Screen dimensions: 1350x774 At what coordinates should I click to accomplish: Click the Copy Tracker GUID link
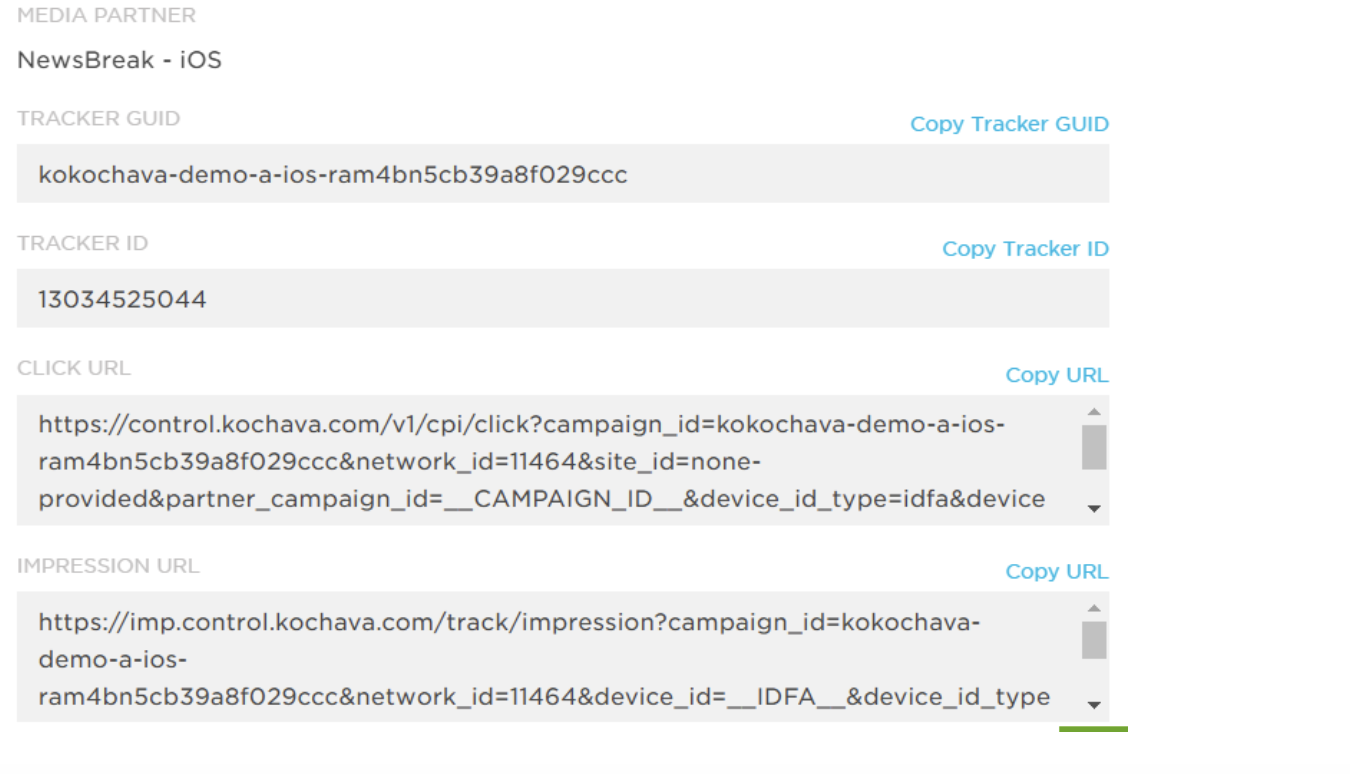tap(1009, 124)
